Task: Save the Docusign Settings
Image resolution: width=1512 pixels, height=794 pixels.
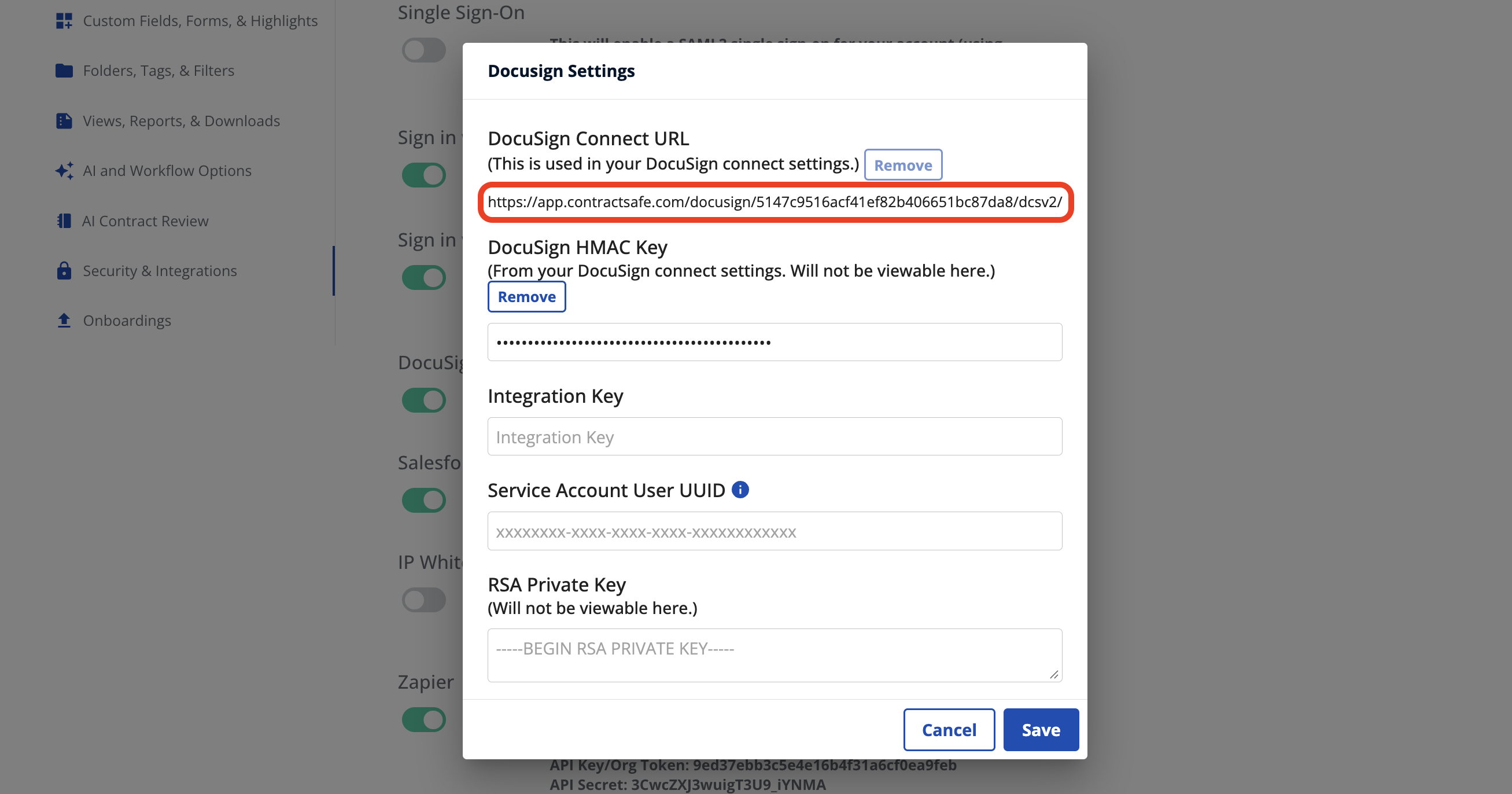Action: pos(1041,729)
